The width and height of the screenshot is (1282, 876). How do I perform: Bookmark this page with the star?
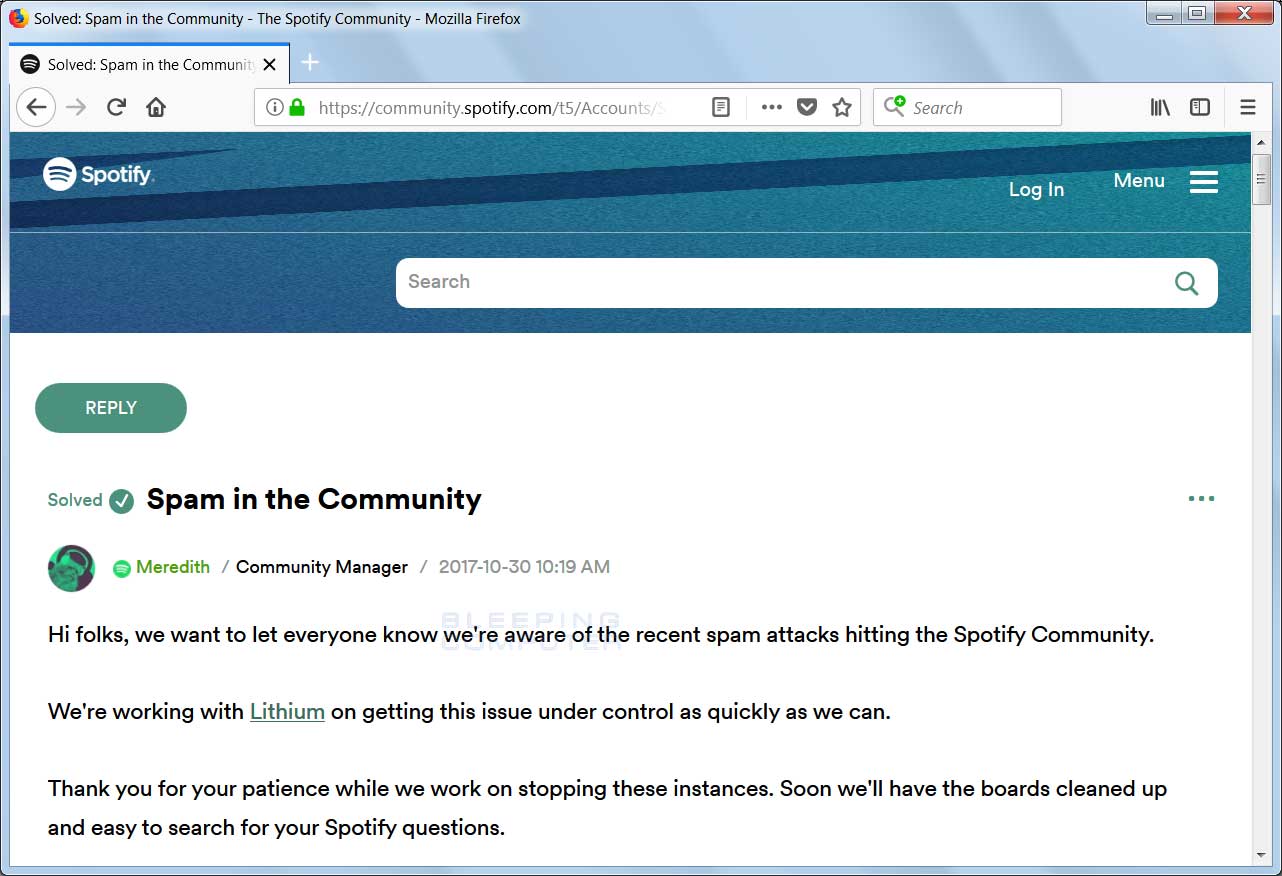842,107
